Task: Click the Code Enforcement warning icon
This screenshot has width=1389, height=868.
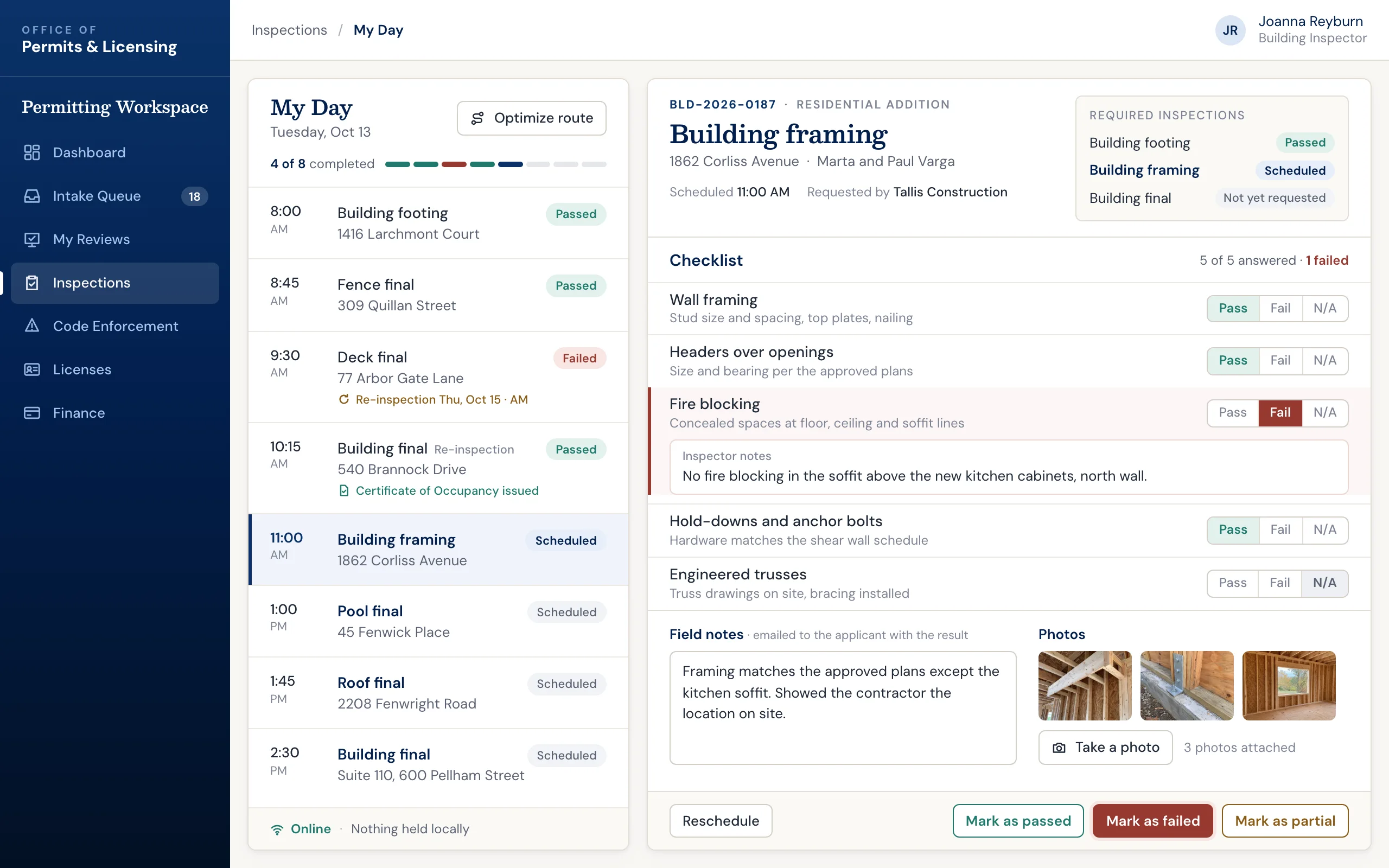Action: click(32, 326)
